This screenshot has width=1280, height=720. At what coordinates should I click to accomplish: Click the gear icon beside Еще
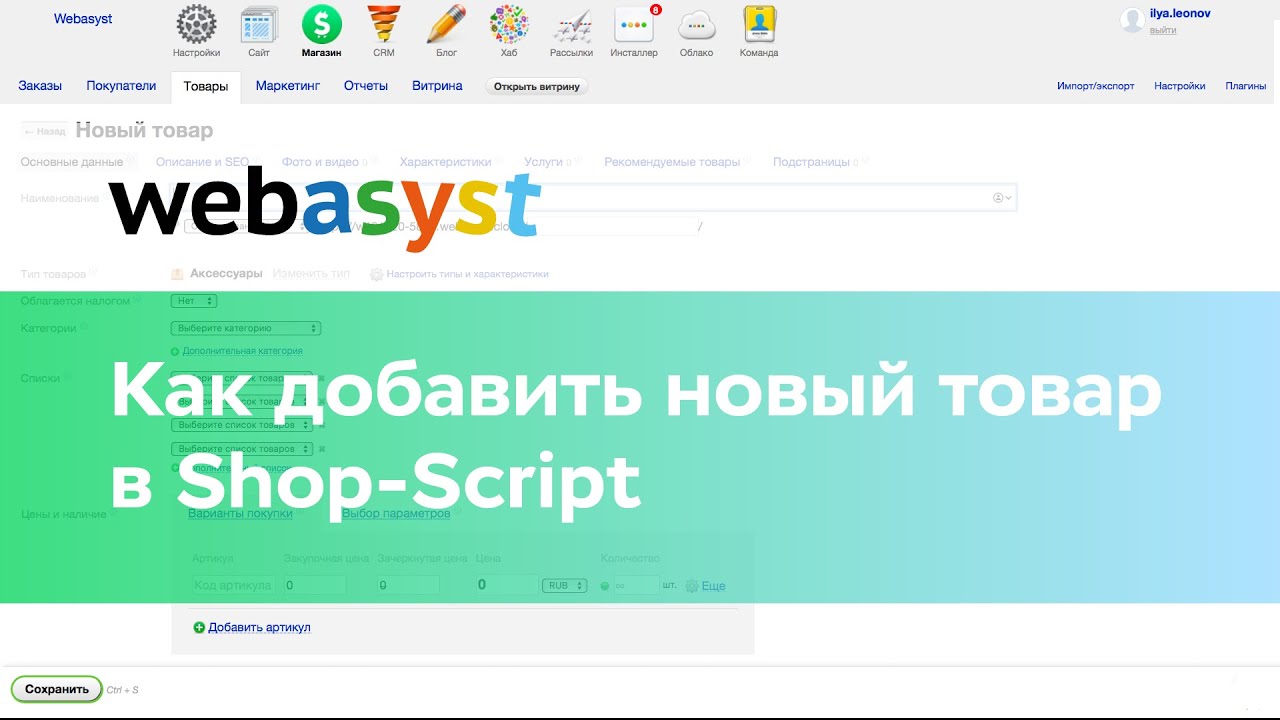[692, 586]
